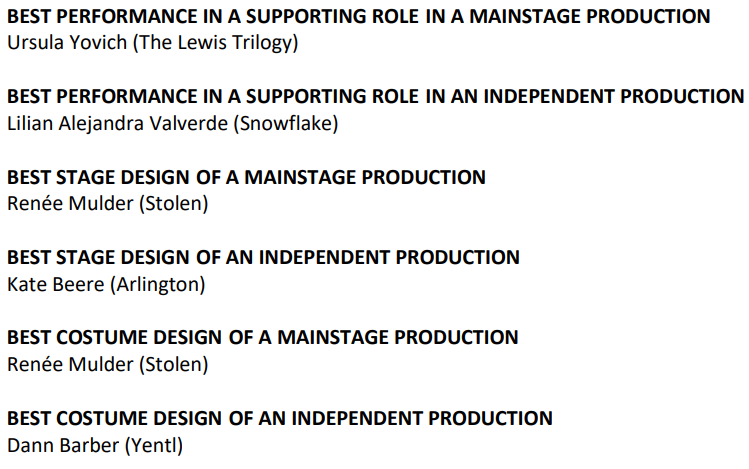Click the word Snowflake in parentheses
Screen dimensions: 749x469
[286, 124]
